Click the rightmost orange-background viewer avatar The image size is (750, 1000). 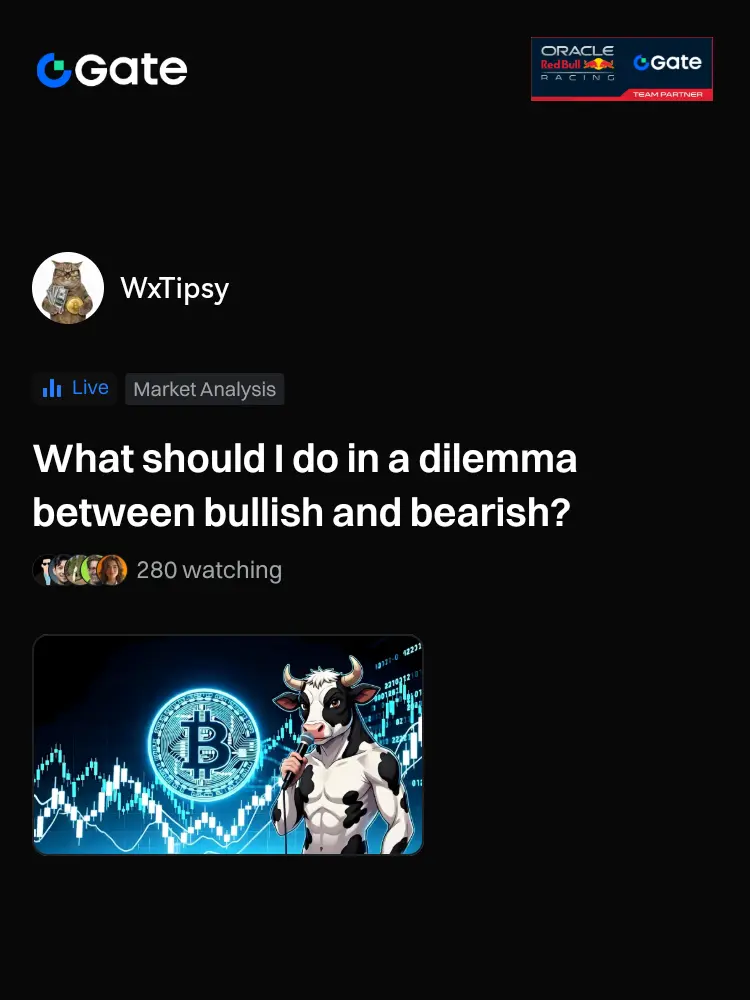[112, 570]
